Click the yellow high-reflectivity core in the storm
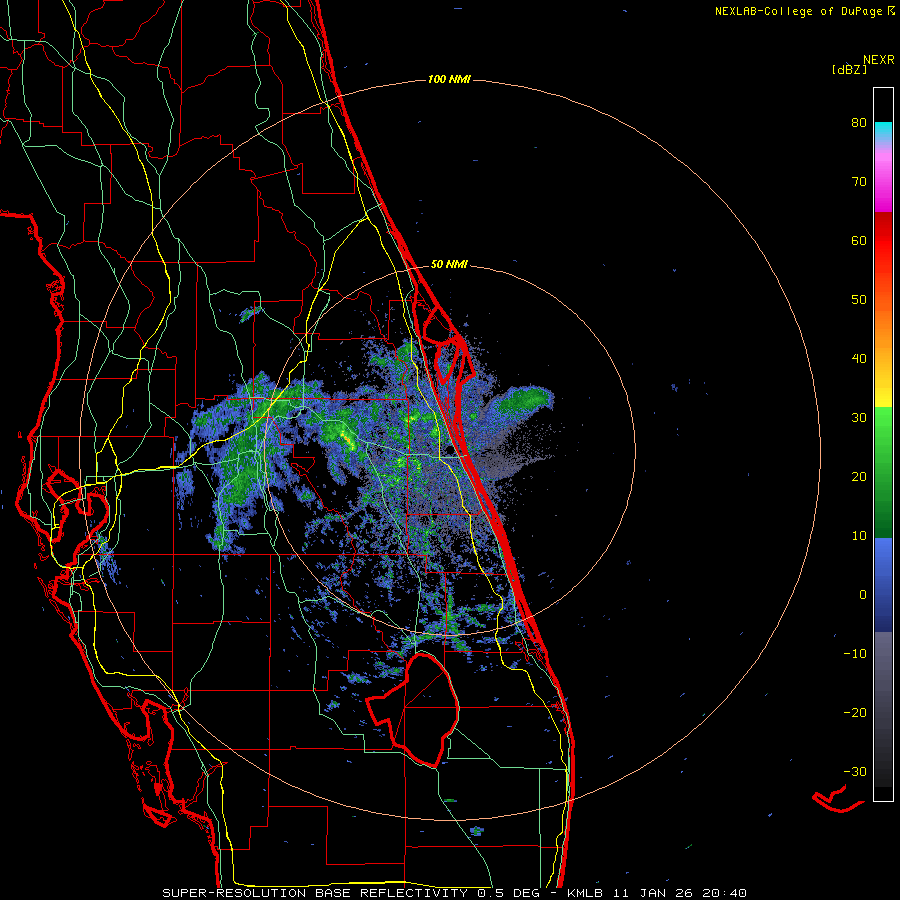Screen dimensions: 900x900 pyautogui.click(x=347, y=439)
